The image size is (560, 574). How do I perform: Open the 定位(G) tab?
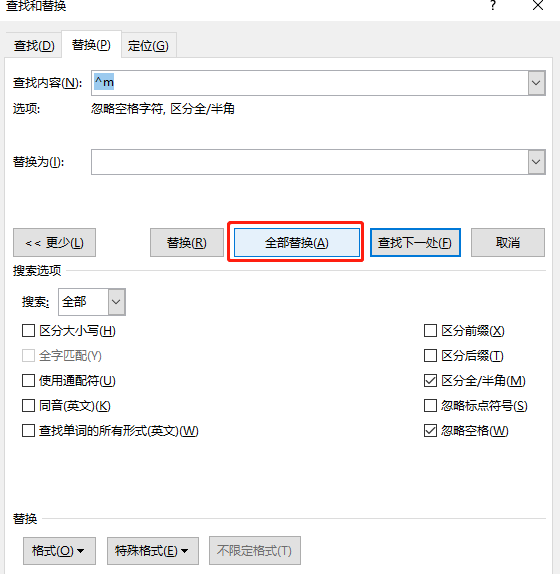[x=148, y=46]
